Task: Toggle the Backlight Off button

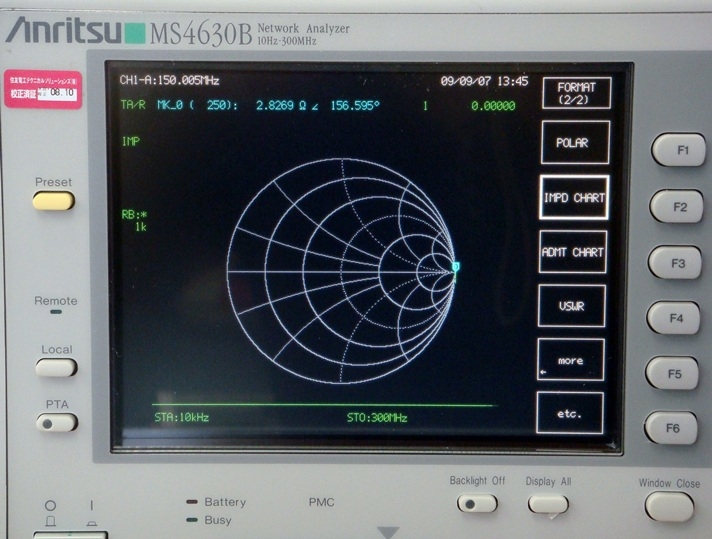Action: (x=477, y=504)
